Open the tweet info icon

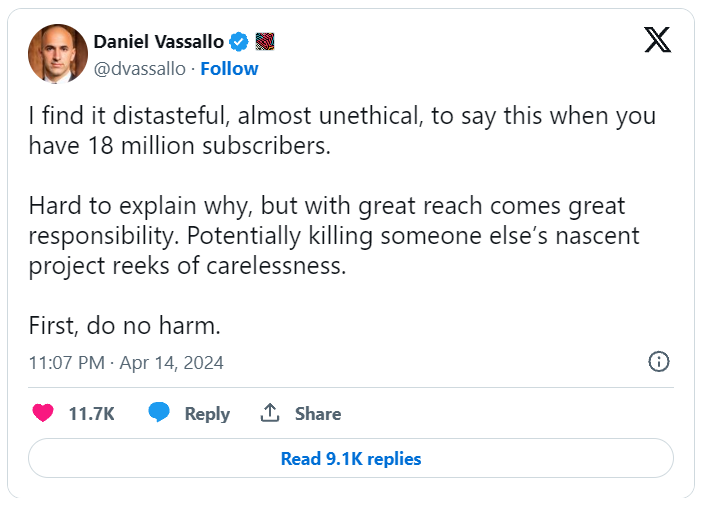(x=659, y=362)
